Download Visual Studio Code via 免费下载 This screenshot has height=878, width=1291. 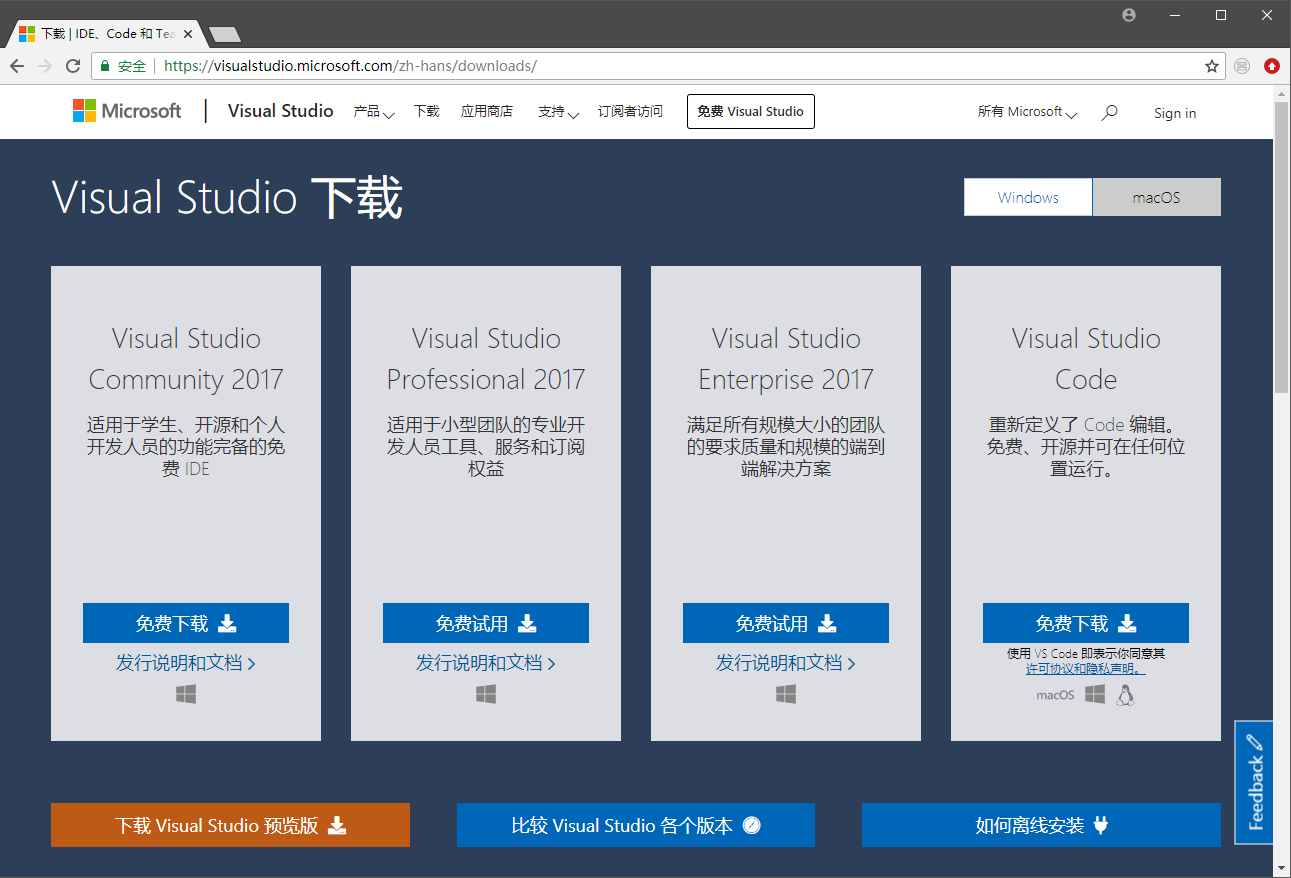(x=1086, y=623)
